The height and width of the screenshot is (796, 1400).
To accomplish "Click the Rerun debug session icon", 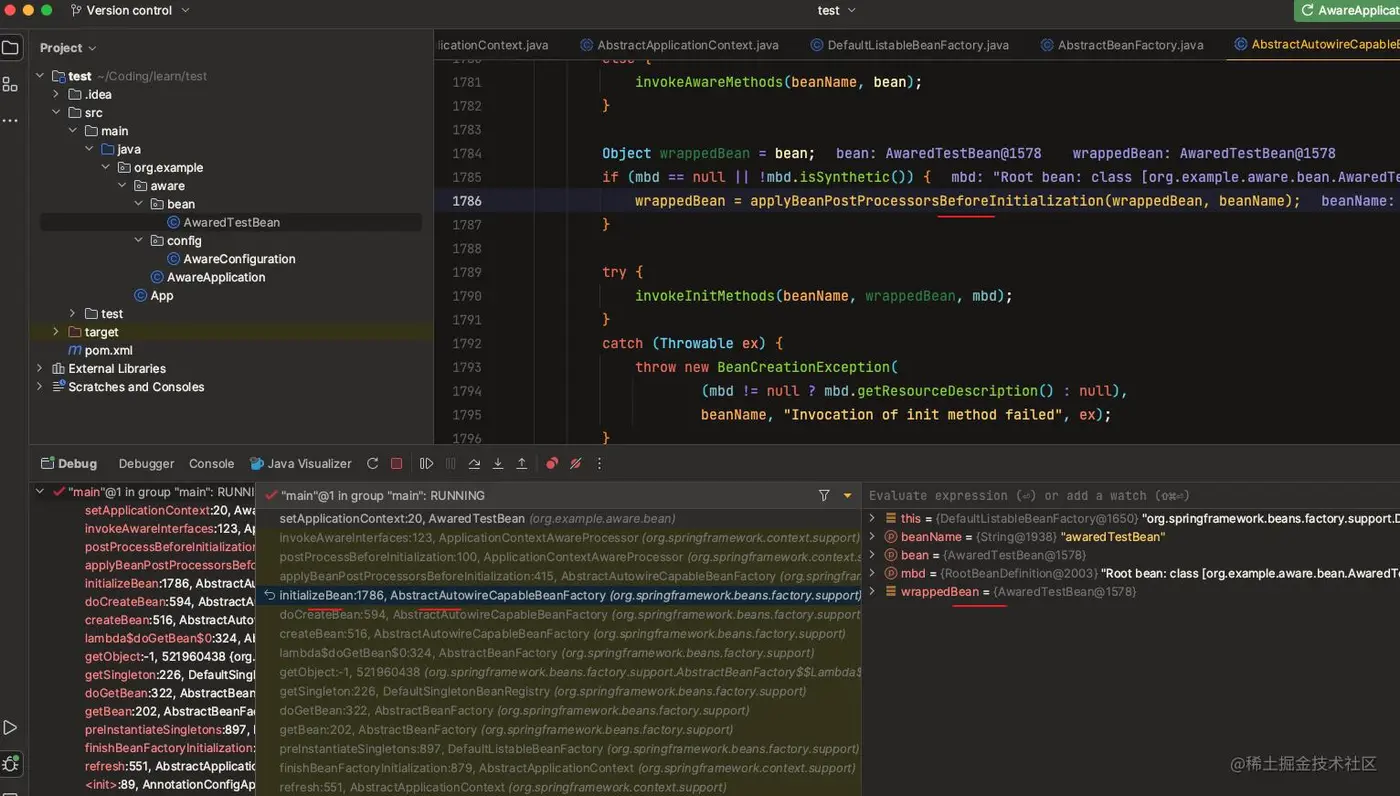I will click(372, 464).
